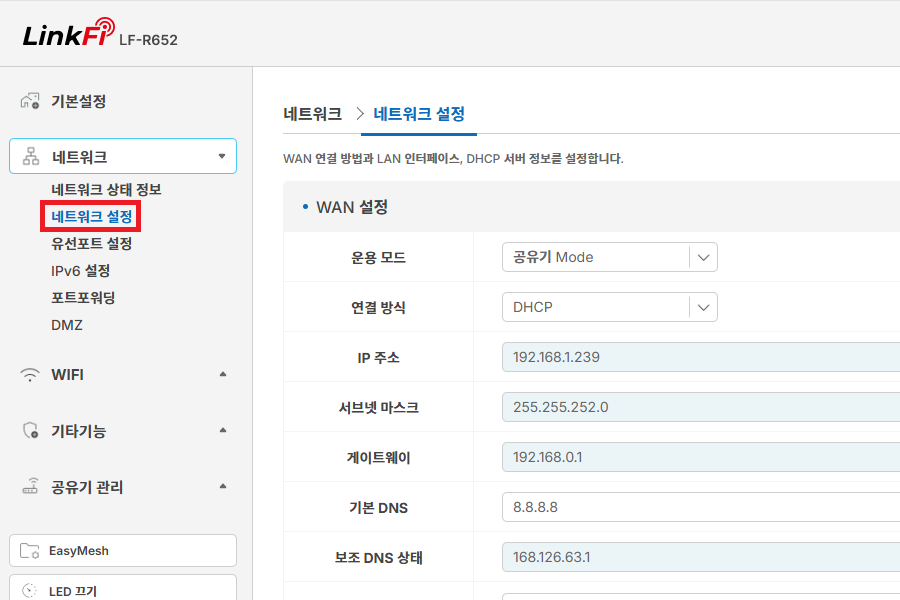The image size is (900, 600).
Task: Click the router icon beside 공유기 관리
Action: [x=30, y=486]
